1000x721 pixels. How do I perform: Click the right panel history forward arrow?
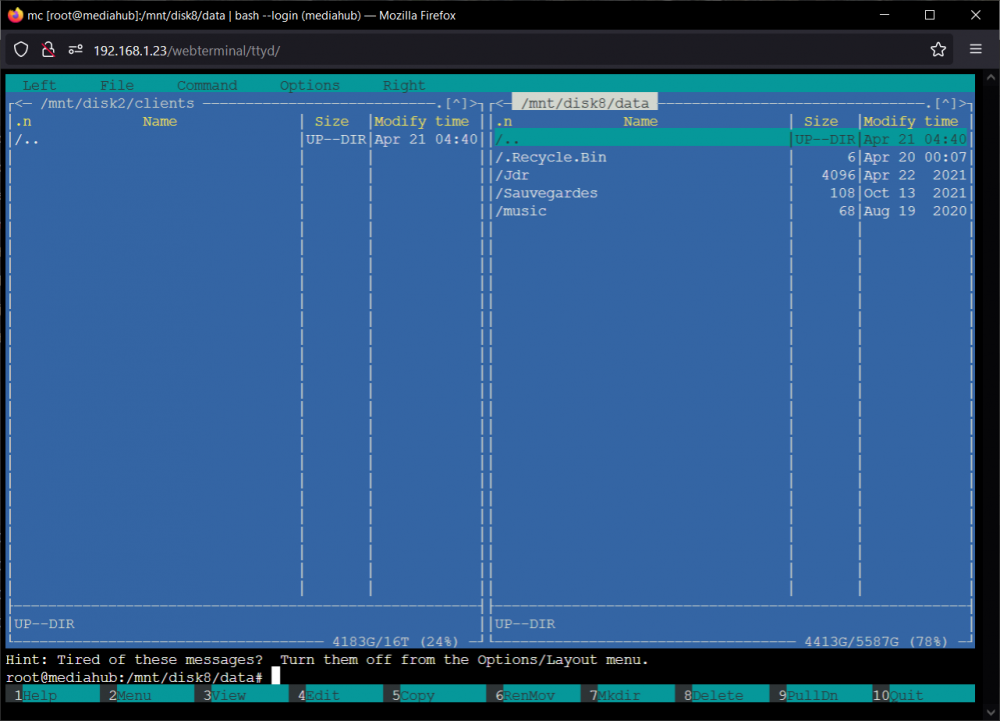(964, 103)
